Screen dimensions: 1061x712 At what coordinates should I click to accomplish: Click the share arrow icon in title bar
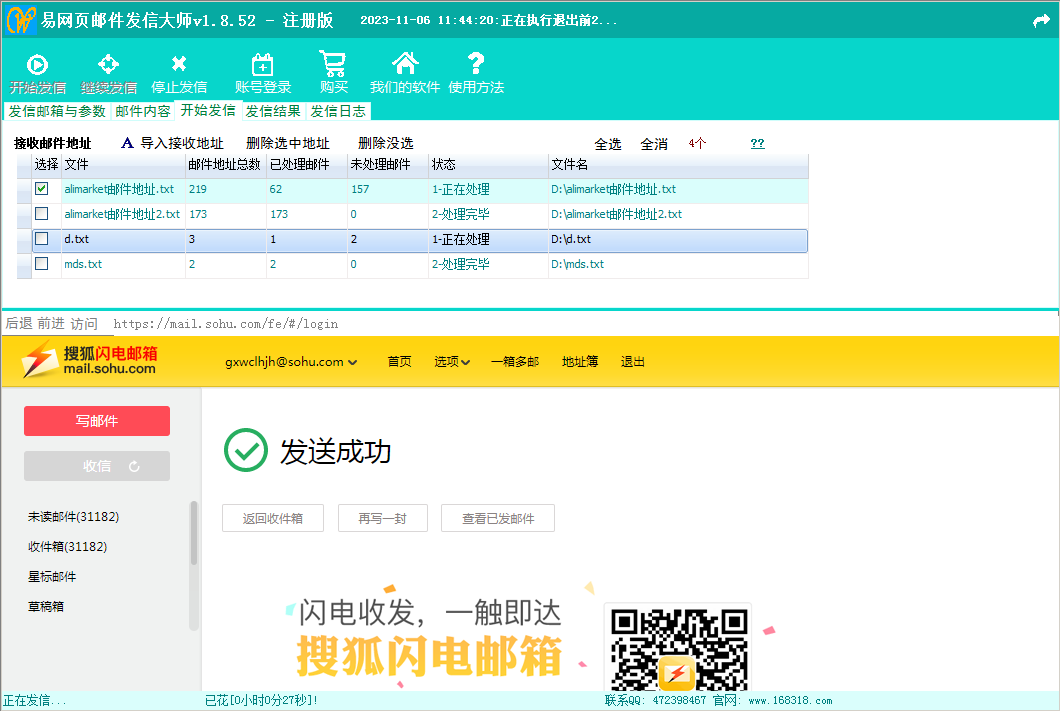tap(1041, 20)
